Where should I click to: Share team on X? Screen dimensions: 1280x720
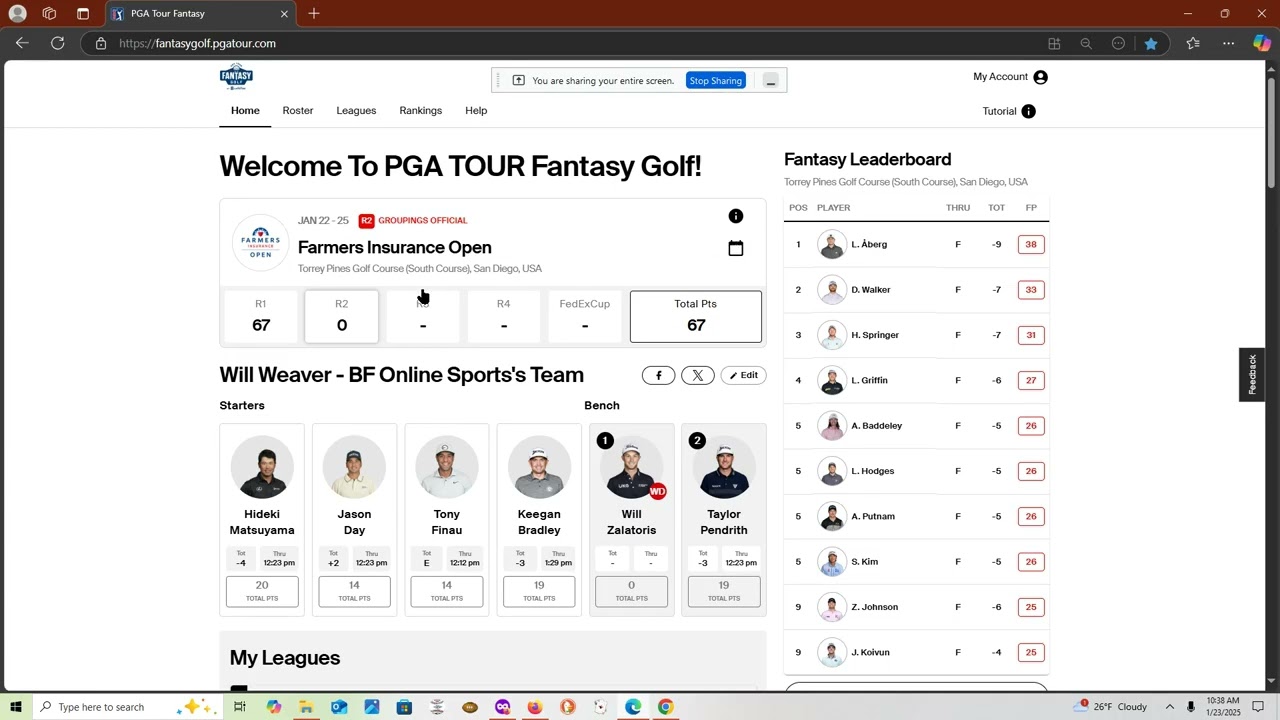pyautogui.click(x=698, y=375)
